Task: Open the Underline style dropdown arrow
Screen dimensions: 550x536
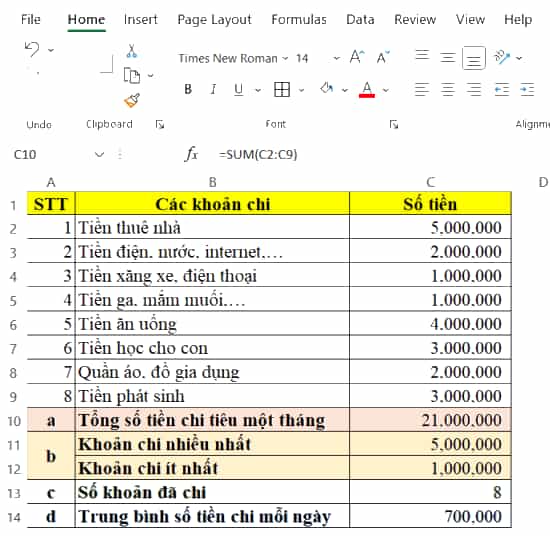Action: 258,91
